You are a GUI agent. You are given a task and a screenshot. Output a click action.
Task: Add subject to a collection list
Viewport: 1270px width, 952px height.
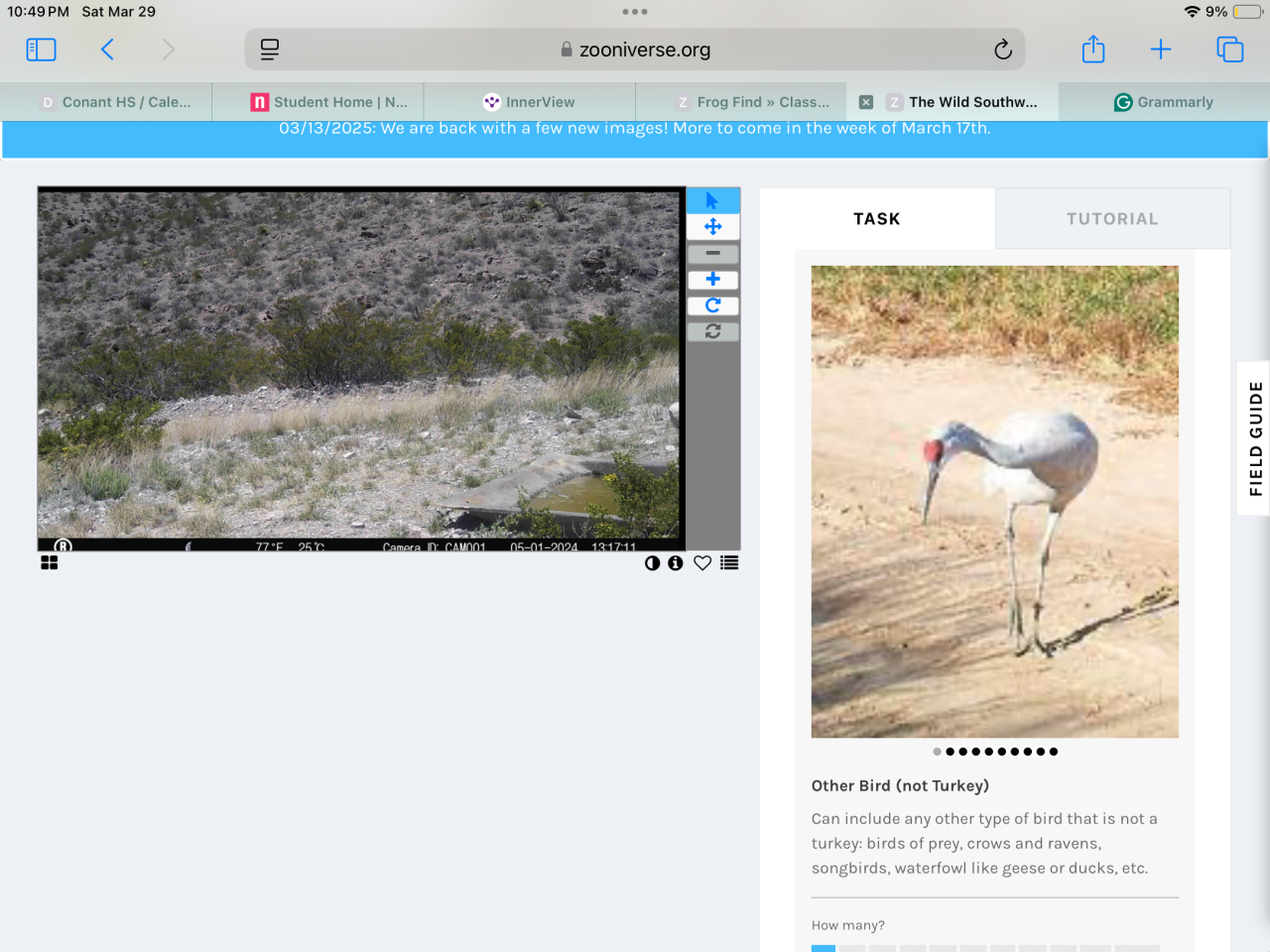click(729, 563)
